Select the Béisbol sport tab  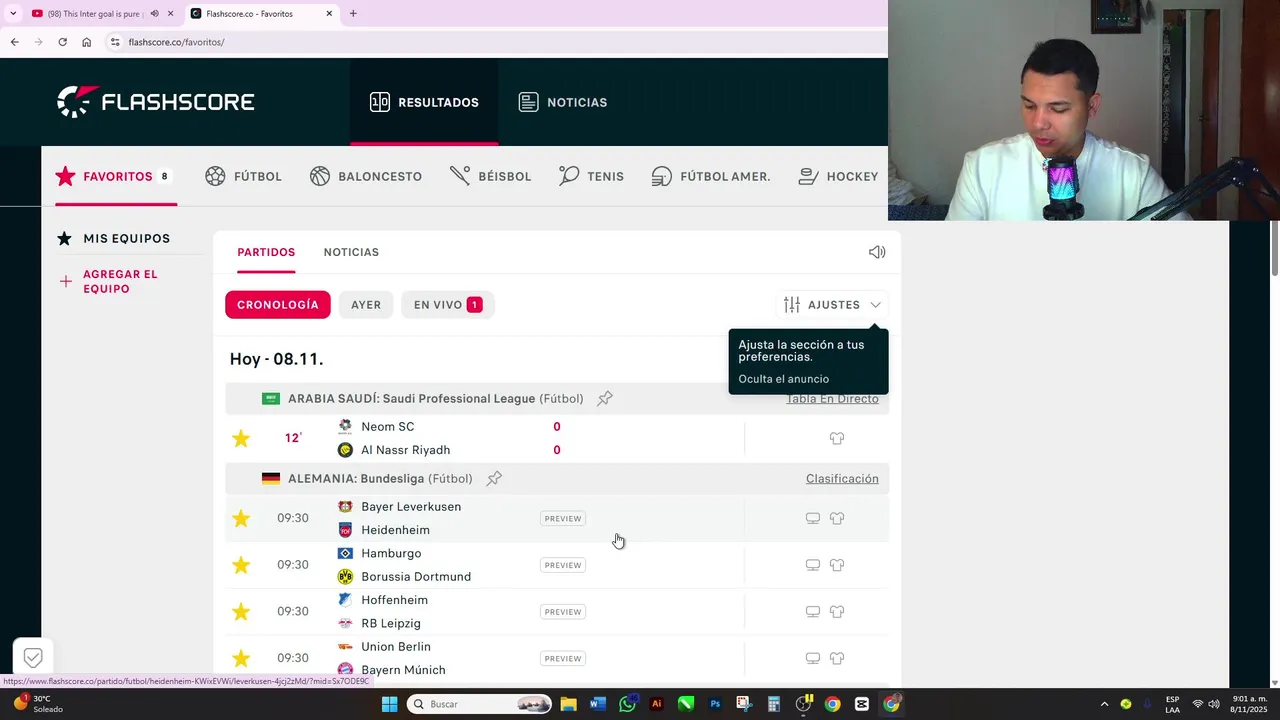491,176
